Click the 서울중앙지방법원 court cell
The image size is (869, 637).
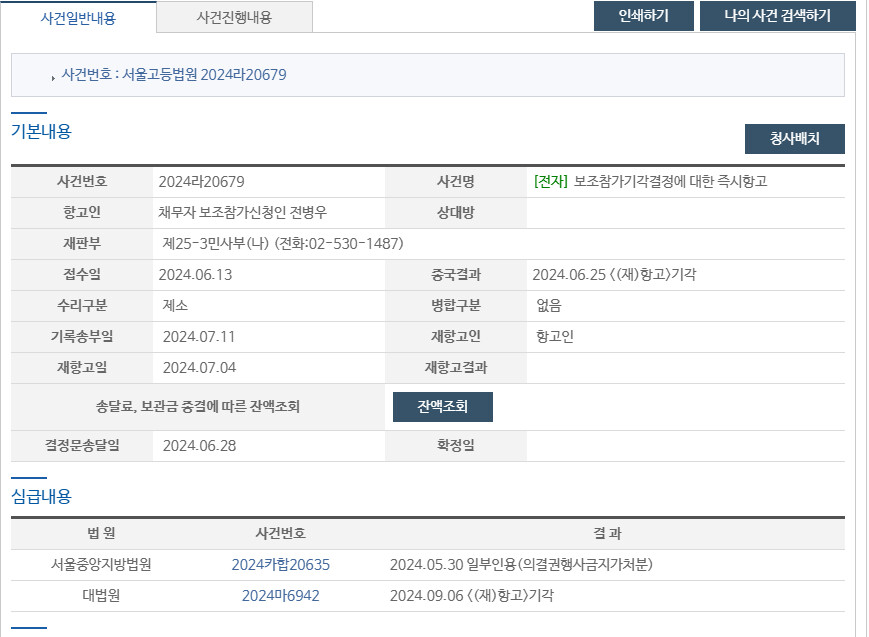(x=101, y=565)
